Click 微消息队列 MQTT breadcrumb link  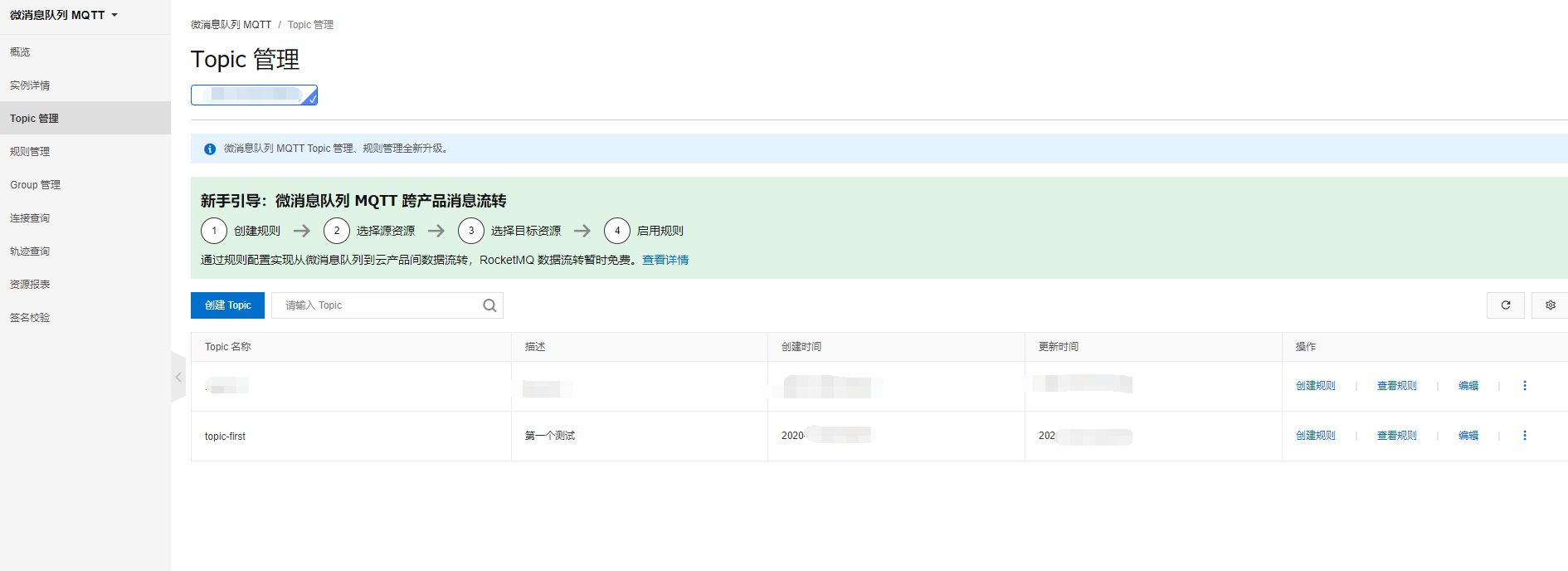[x=231, y=25]
